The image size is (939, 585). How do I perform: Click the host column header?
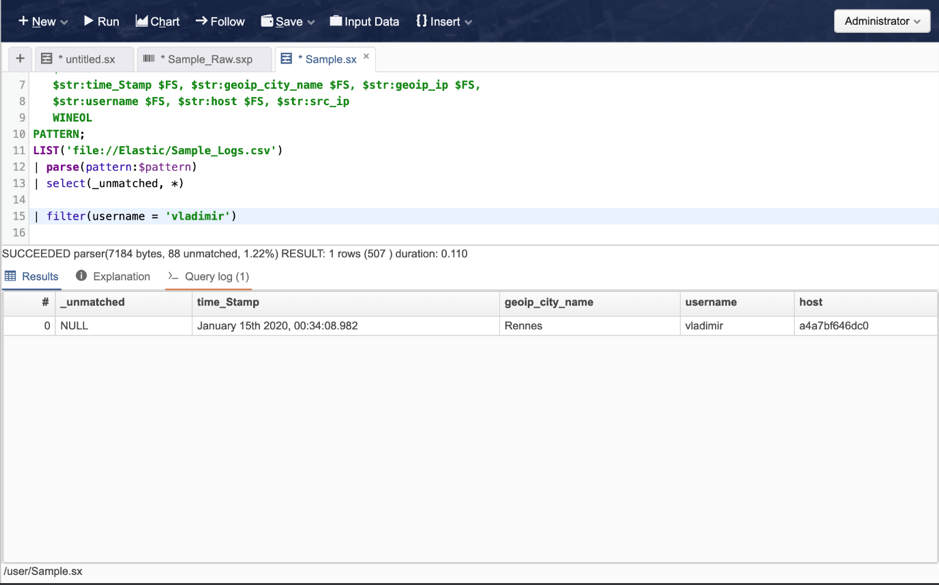pyautogui.click(x=810, y=302)
